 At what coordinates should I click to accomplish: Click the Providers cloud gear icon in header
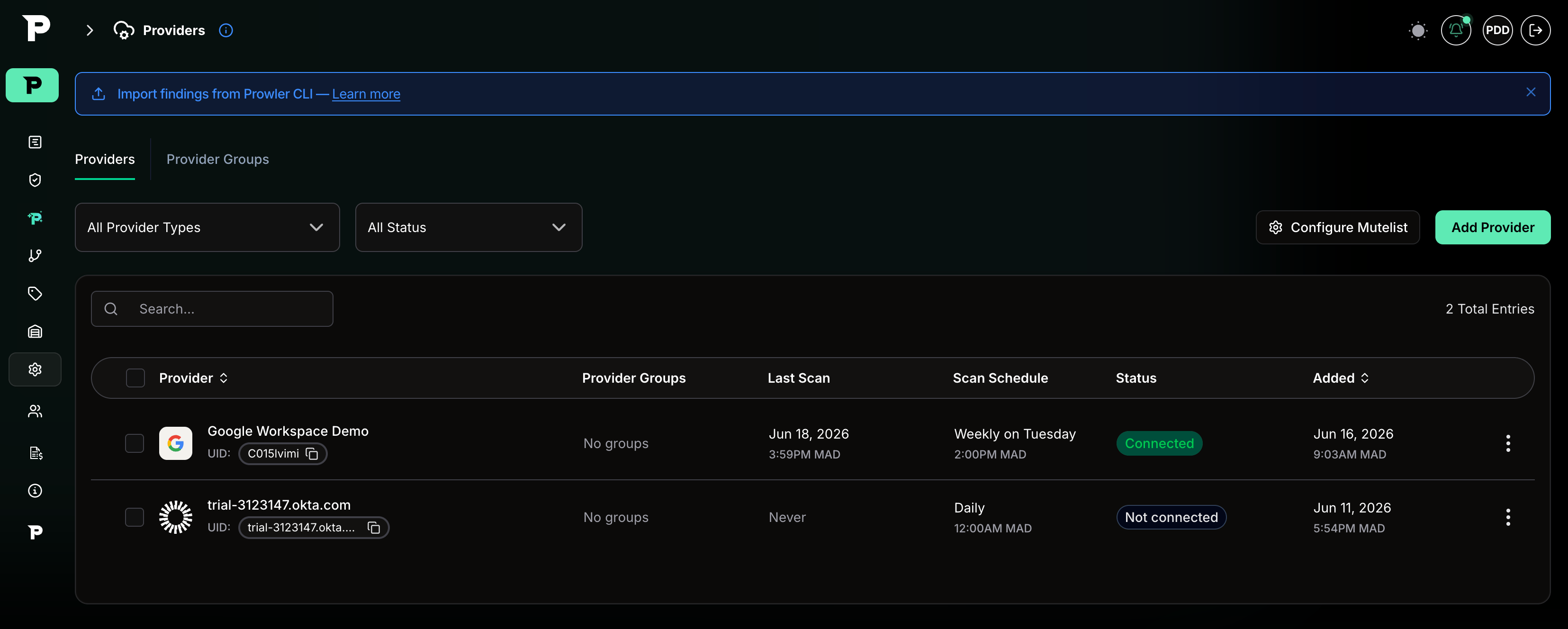click(x=124, y=30)
